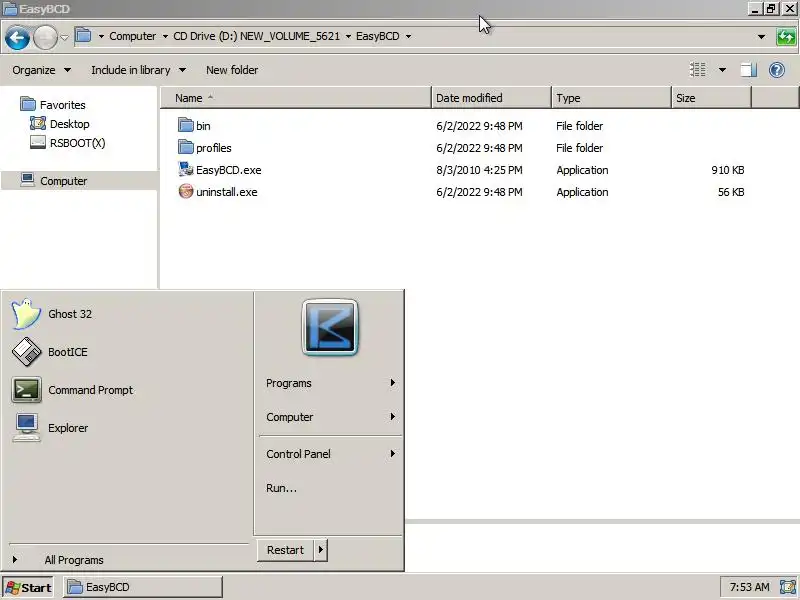This screenshot has height=600, width=800.
Task: Open Desktop in the navigation pane
Action: coord(60,124)
